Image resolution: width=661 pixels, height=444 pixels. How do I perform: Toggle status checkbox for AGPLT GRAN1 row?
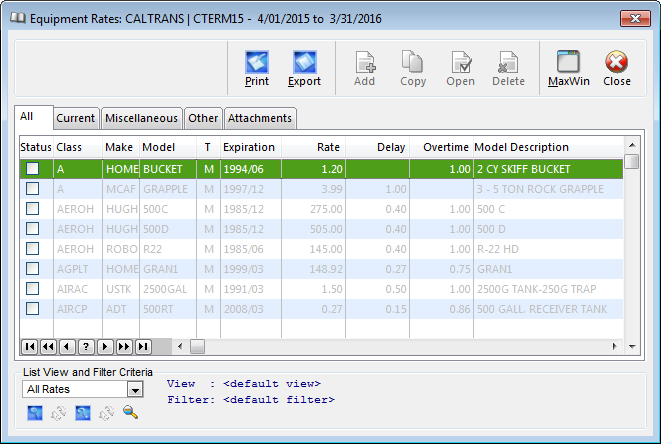pos(32,269)
